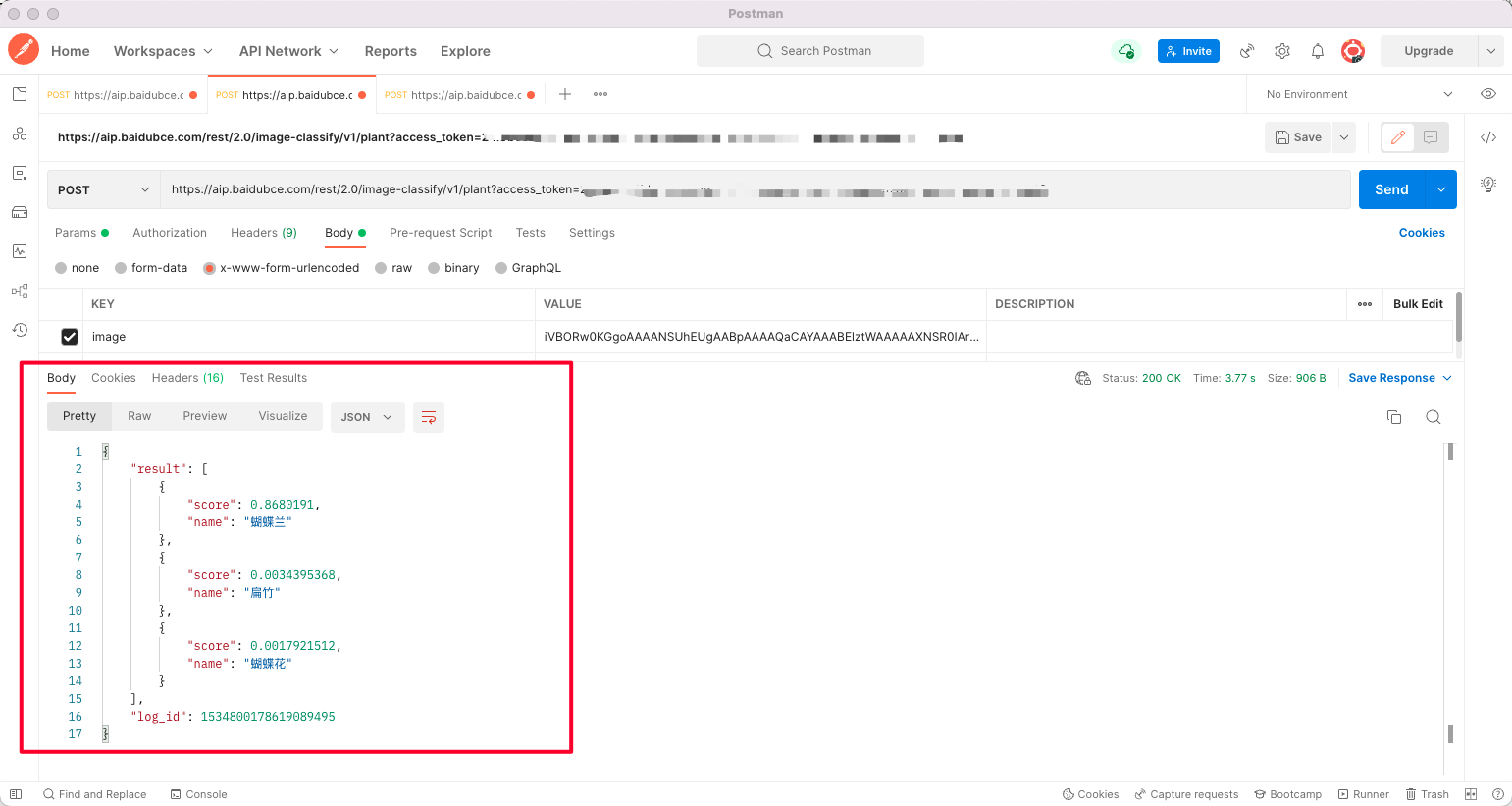Click the comments icon beside Save
The image size is (1512, 806).
(1431, 137)
